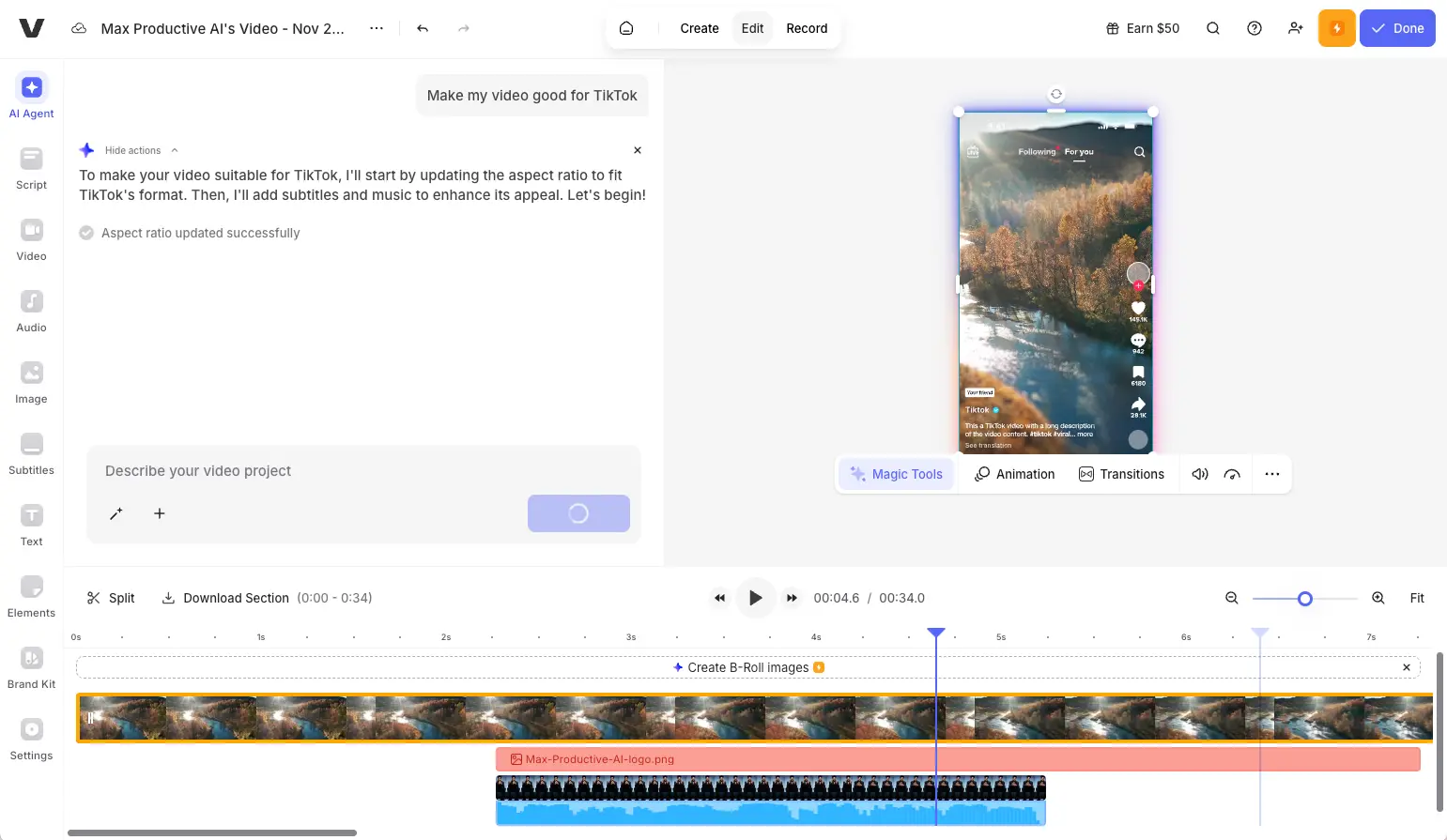Open more options in the canvas toolbar
1447x840 pixels.
[1272, 474]
